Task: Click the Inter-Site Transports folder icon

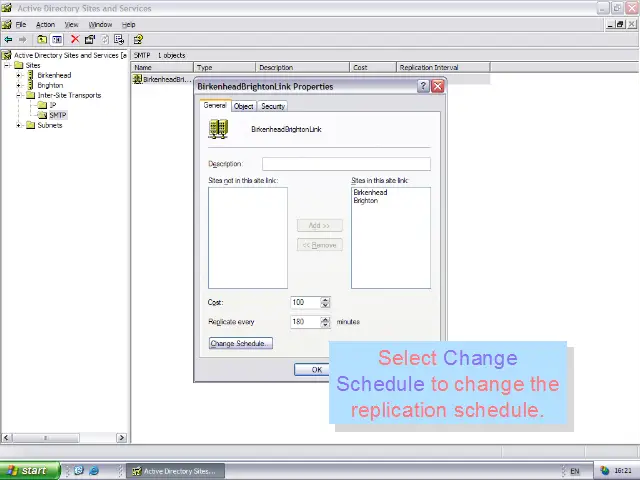Action: coord(30,95)
